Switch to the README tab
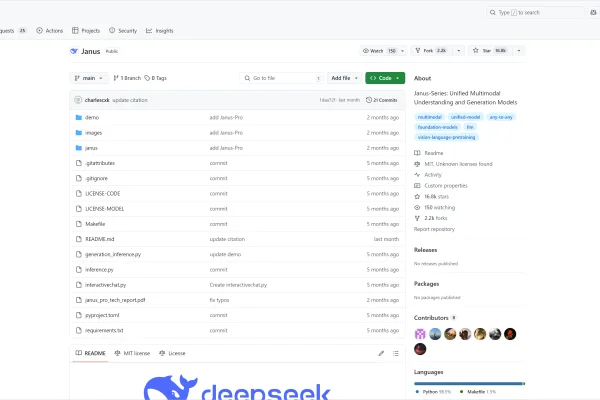 click(90, 353)
